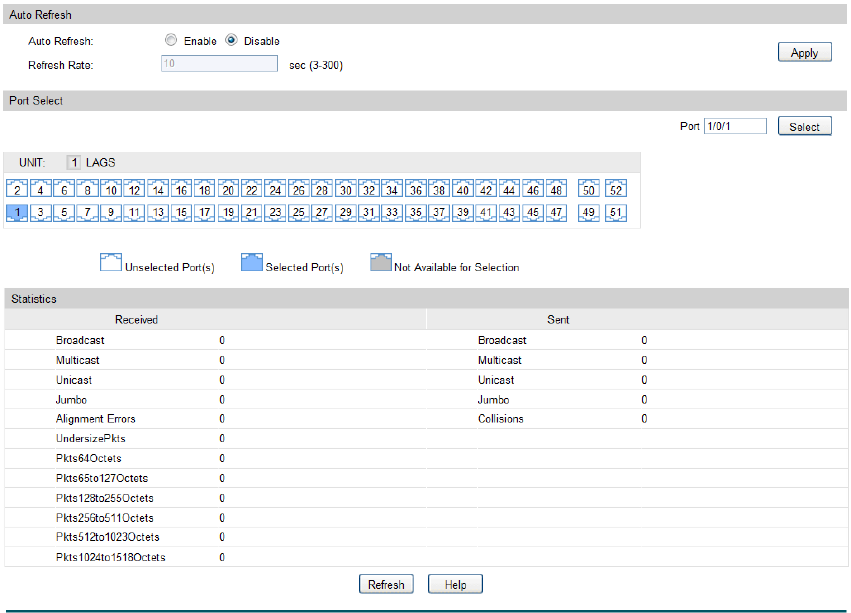Click port 13 icon

coord(158,212)
